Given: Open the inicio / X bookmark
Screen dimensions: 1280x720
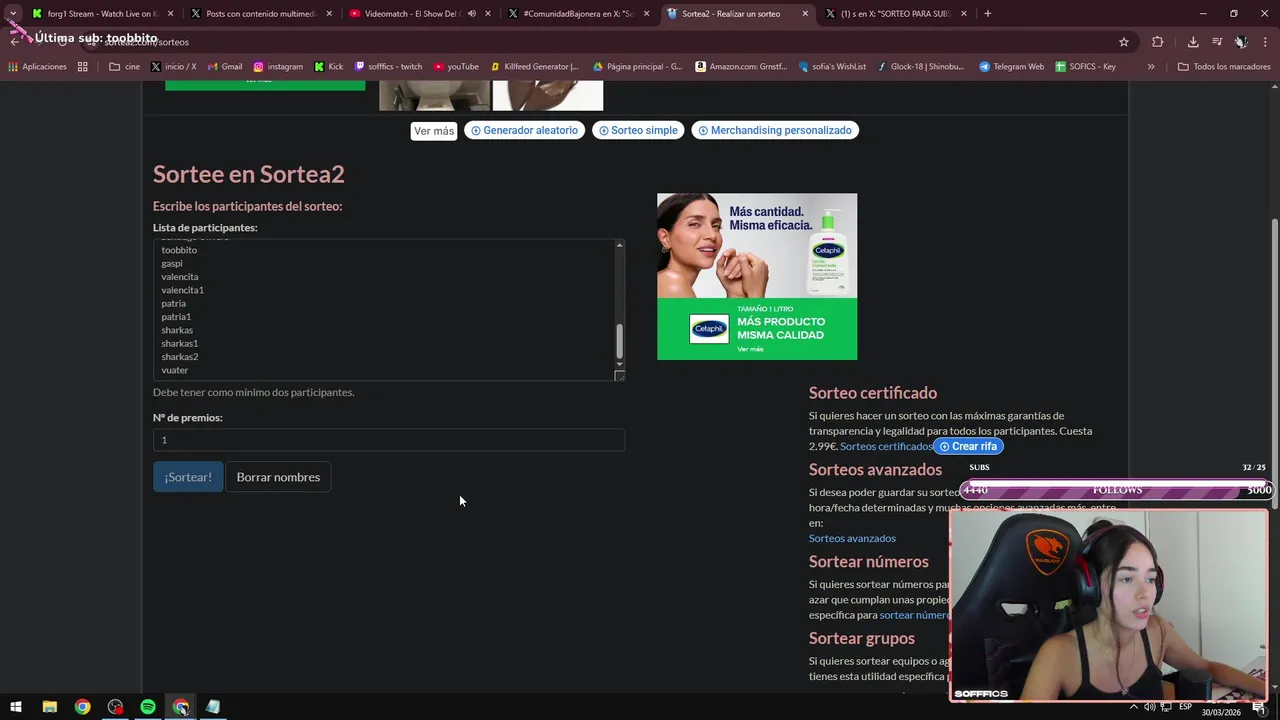Looking at the screenshot, I should tap(173, 67).
